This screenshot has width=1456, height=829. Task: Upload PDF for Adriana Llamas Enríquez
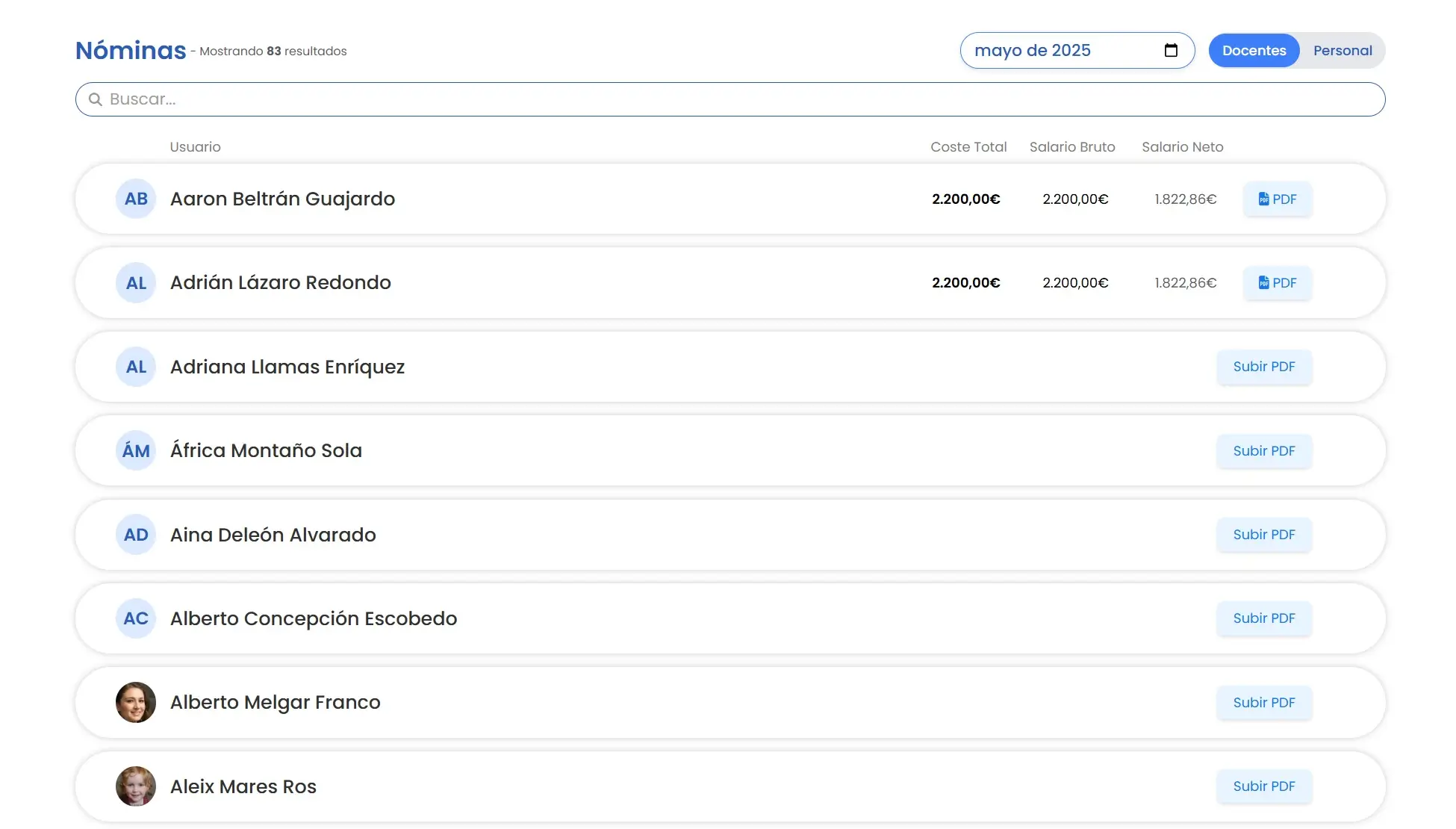pyautogui.click(x=1263, y=367)
